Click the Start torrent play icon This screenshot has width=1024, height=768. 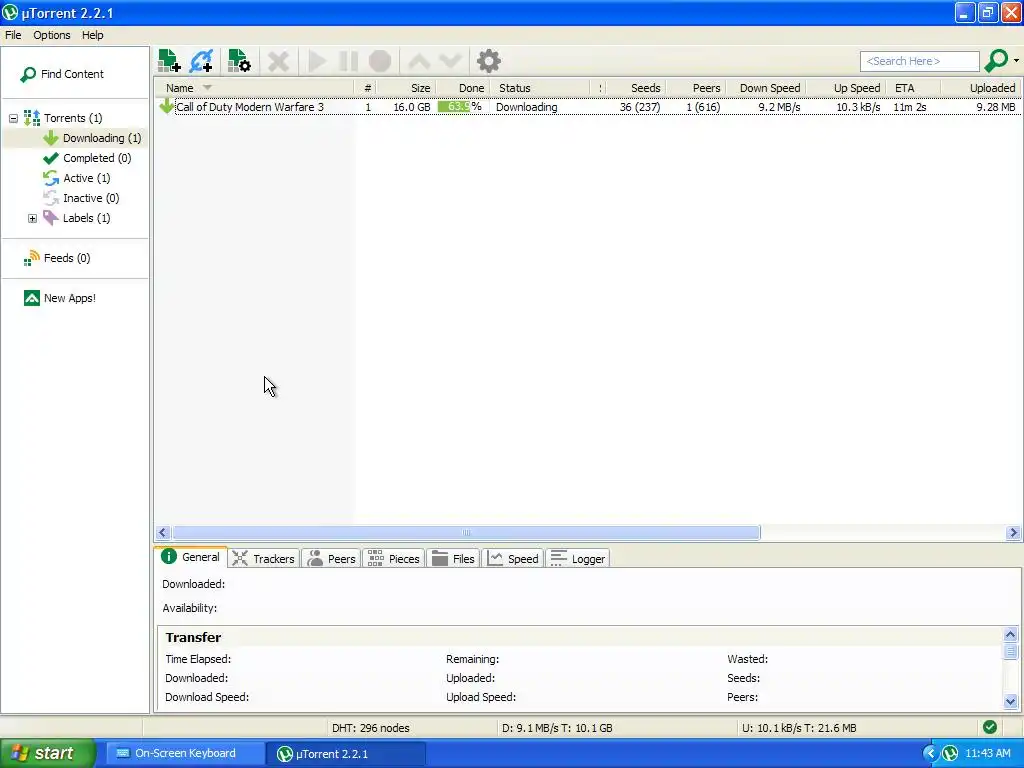coord(317,62)
